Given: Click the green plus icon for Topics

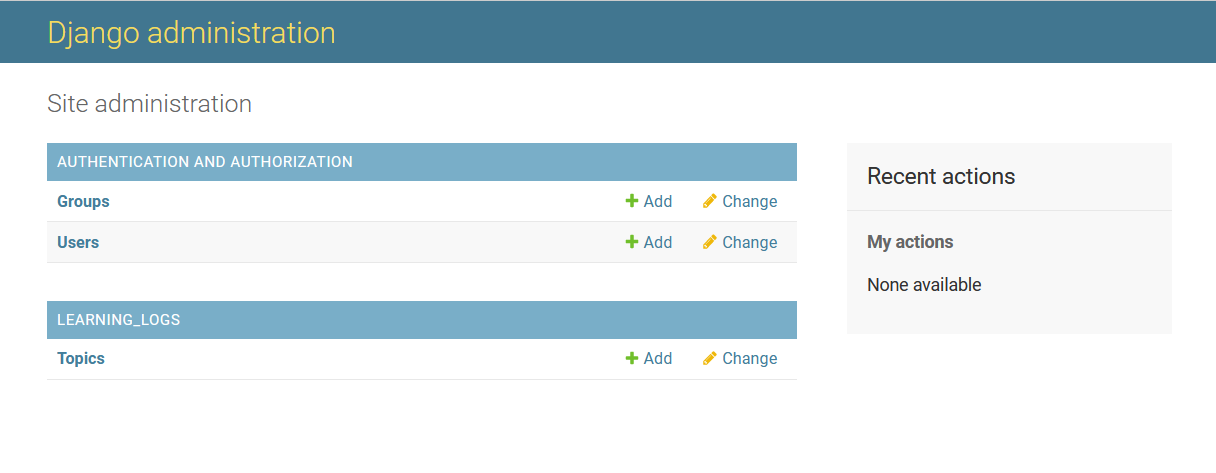Looking at the screenshot, I should click(x=632, y=358).
